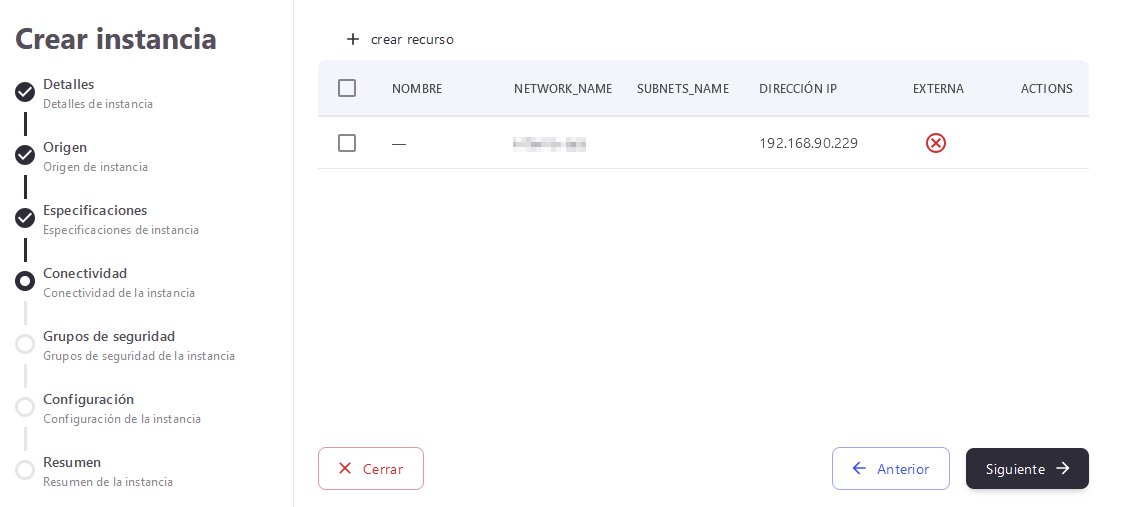Image resolution: width=1148 pixels, height=507 pixels.
Task: Click the Especificaciones step checkmark icon
Action: 25,218
